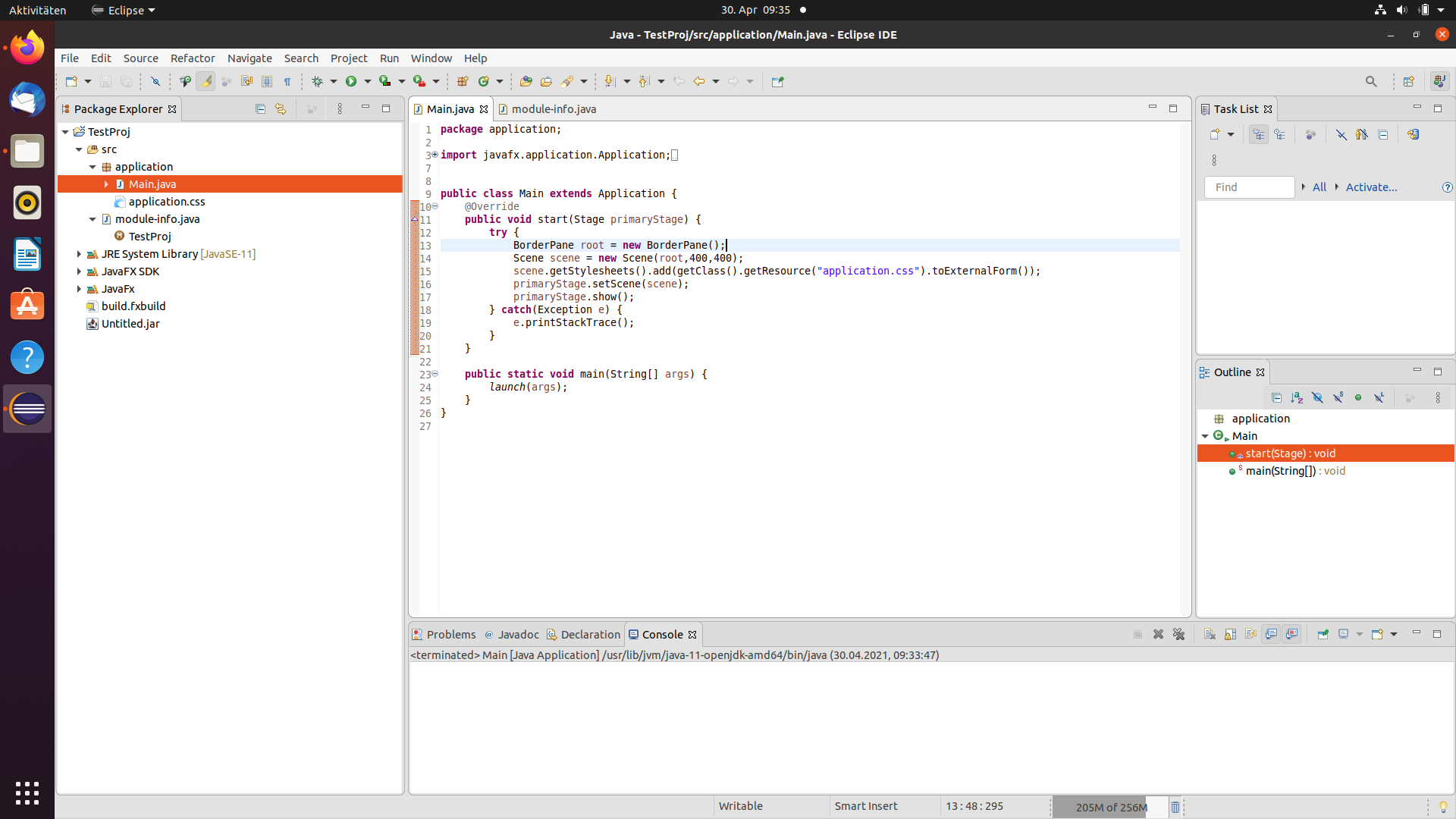Collapse the src folder node
The image size is (1456, 819).
click(x=79, y=149)
